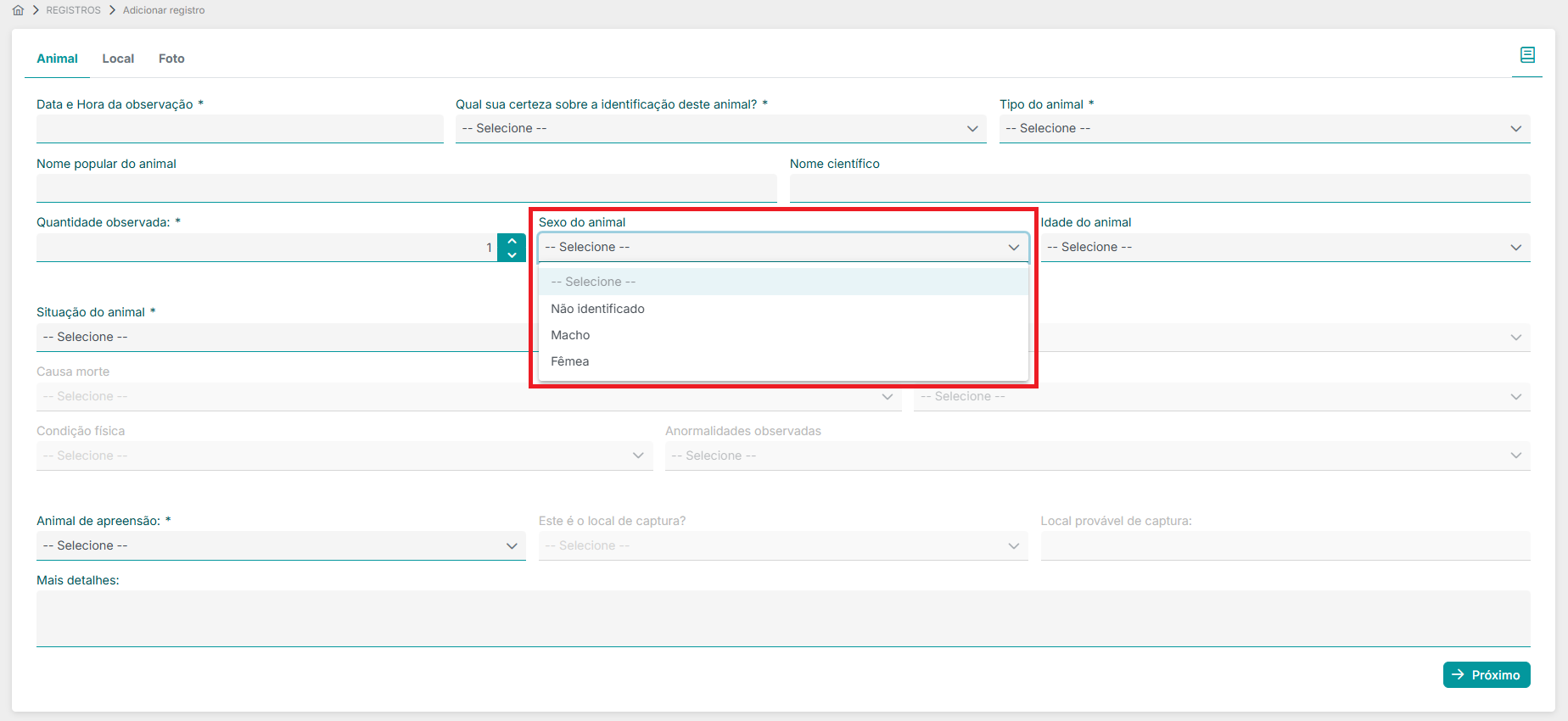The image size is (1568, 721).
Task: Select Não identificado option
Action: click(597, 309)
